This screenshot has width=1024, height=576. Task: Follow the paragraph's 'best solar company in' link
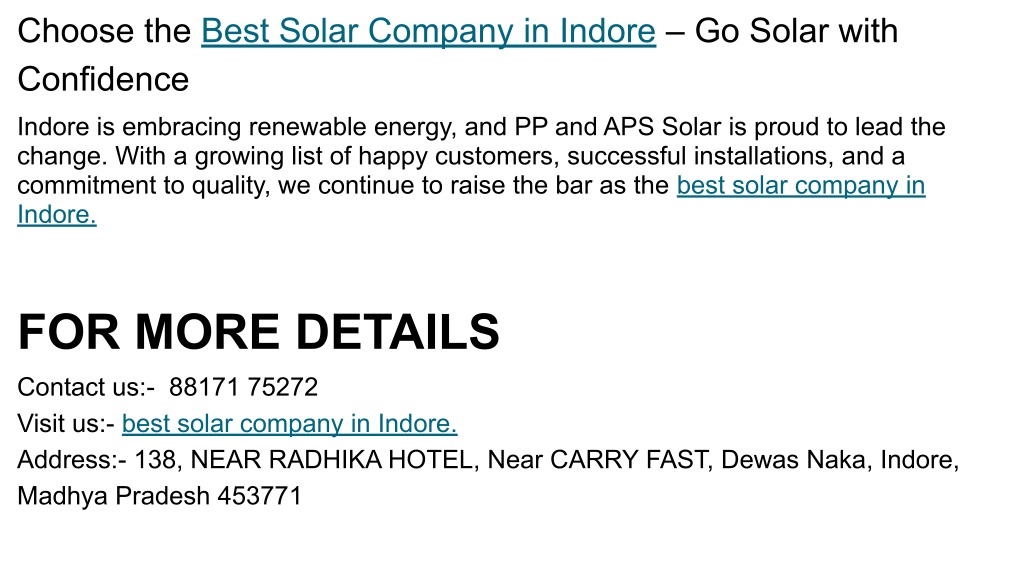[x=801, y=185]
